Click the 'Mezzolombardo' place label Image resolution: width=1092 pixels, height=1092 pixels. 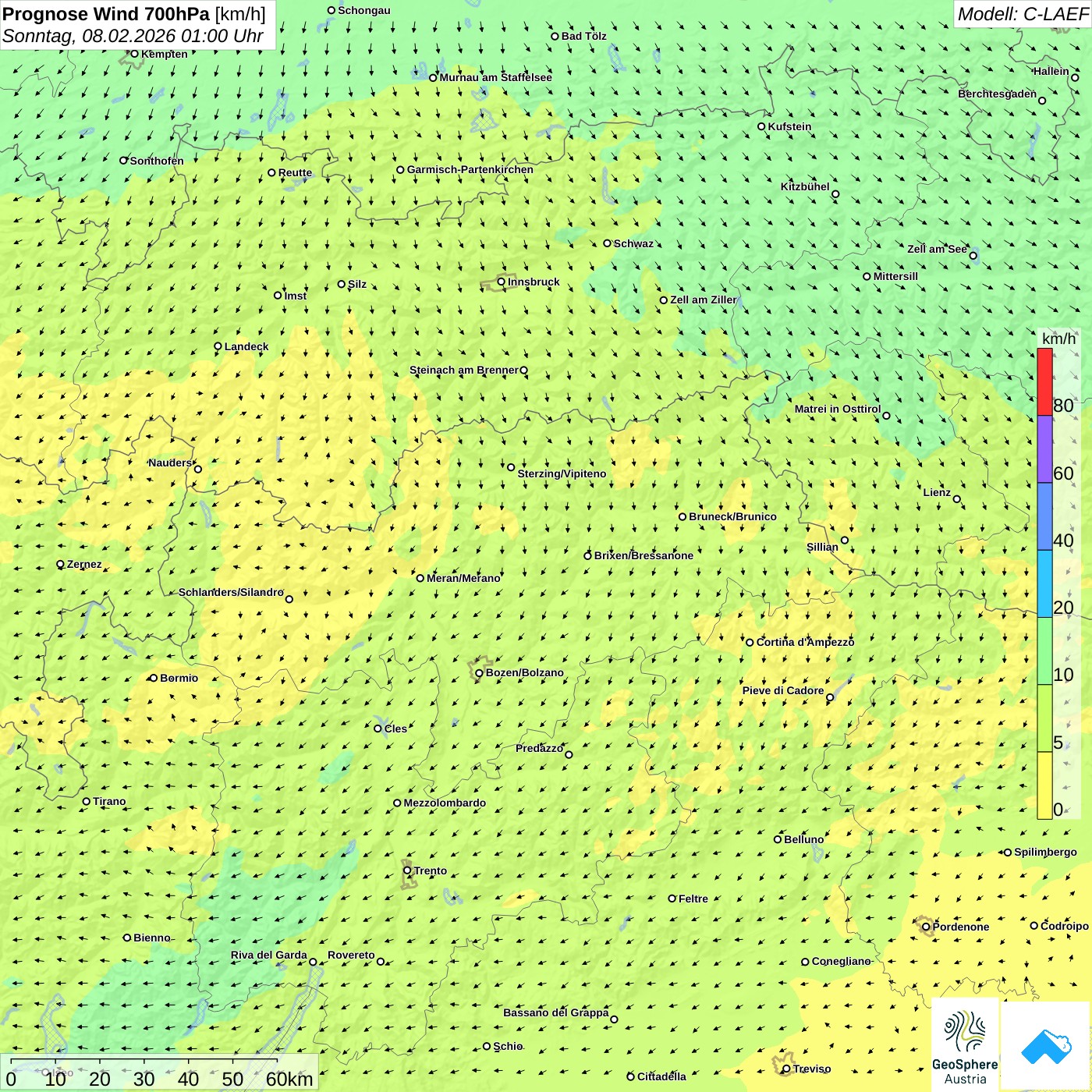445,803
